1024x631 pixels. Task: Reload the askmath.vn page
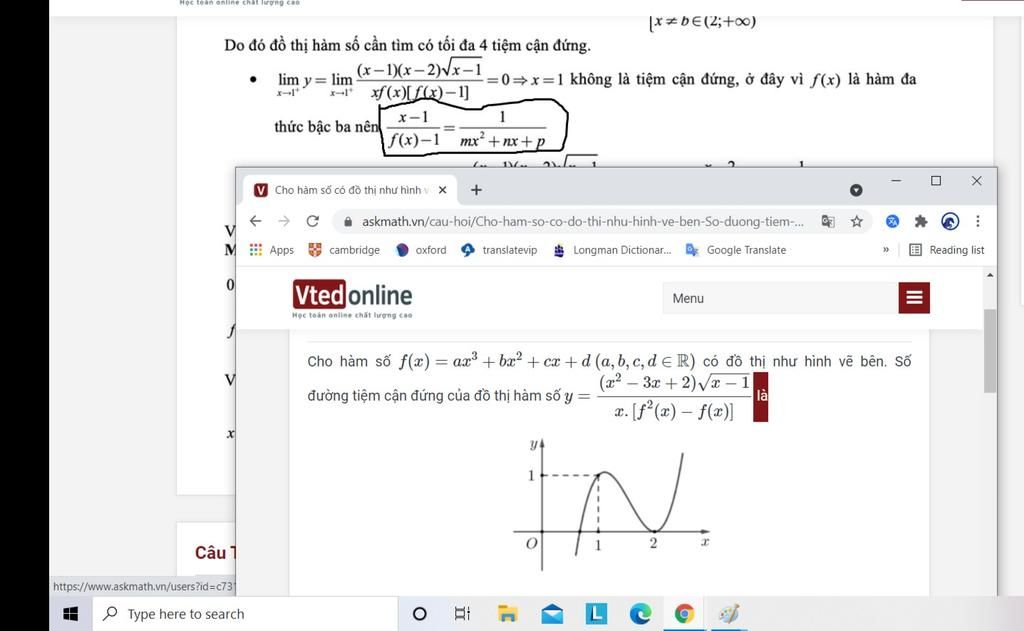pyautogui.click(x=313, y=221)
